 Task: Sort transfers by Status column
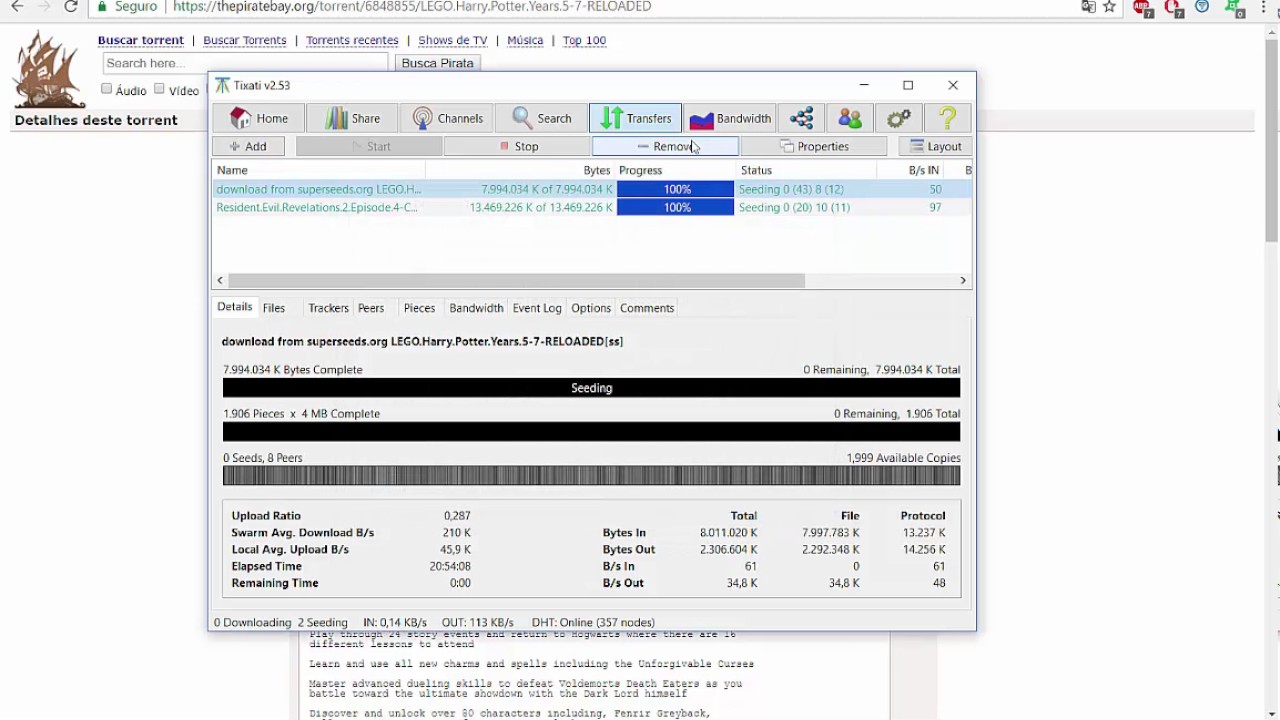point(806,170)
